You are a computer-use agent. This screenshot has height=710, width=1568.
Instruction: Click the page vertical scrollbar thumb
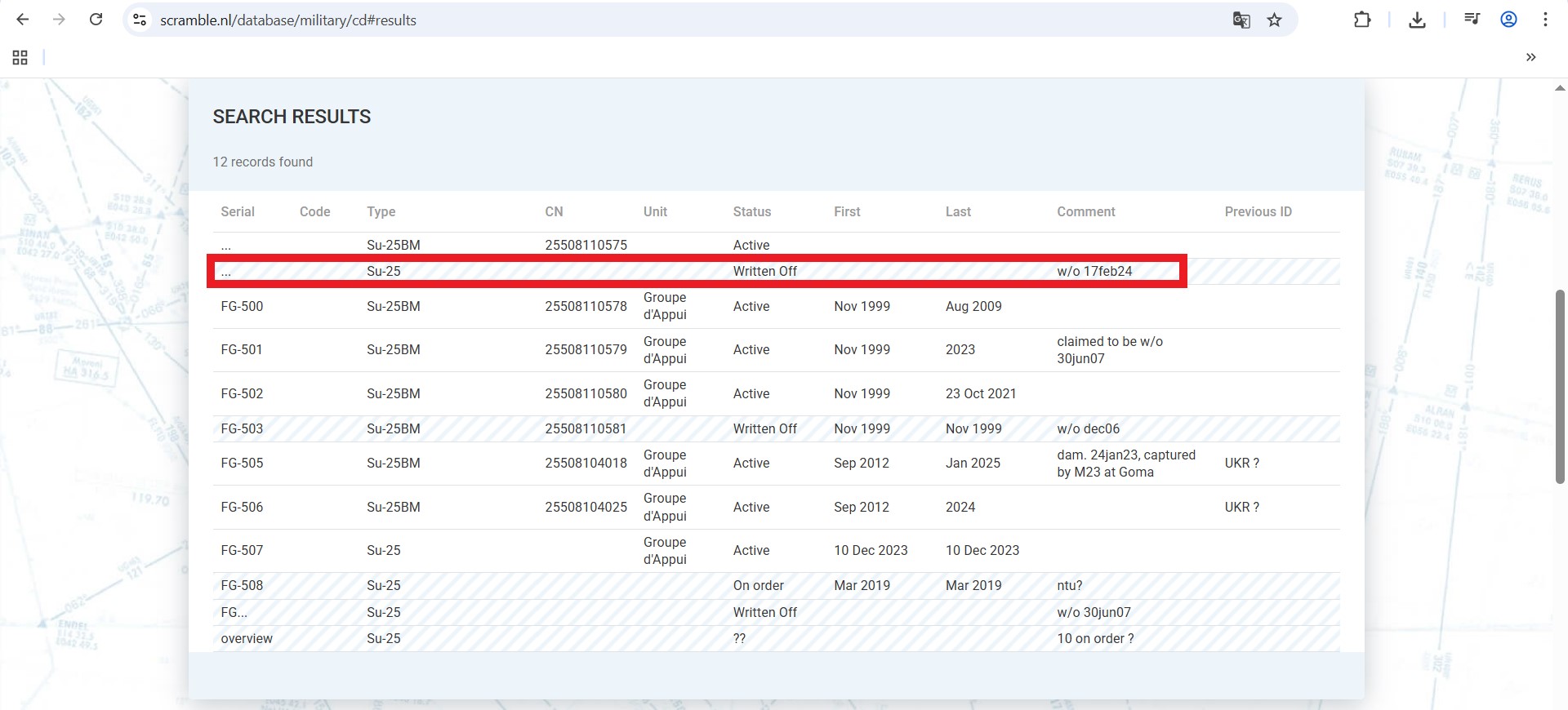[x=1560, y=386]
